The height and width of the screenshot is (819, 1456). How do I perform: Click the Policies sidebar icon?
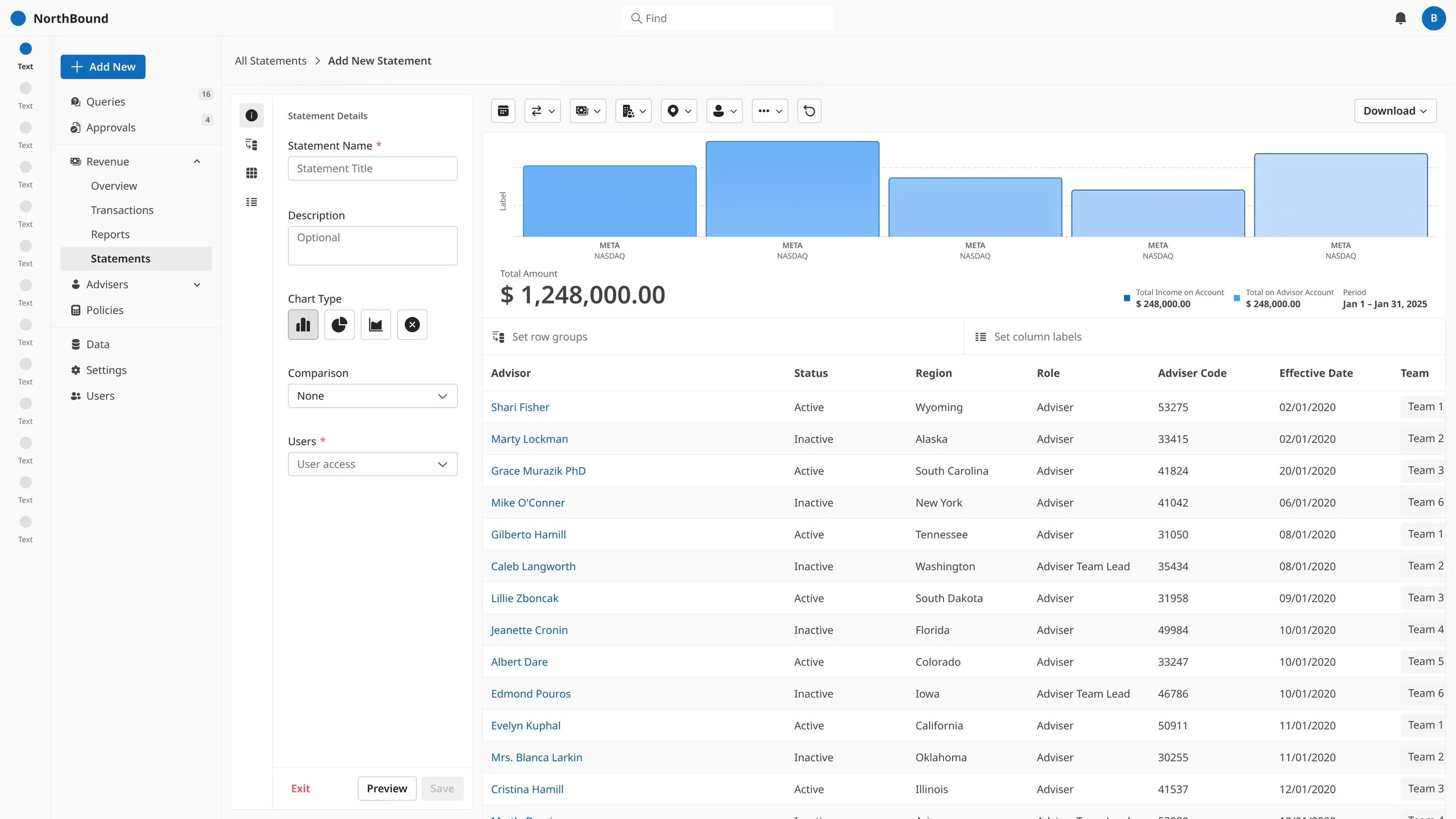(75, 310)
